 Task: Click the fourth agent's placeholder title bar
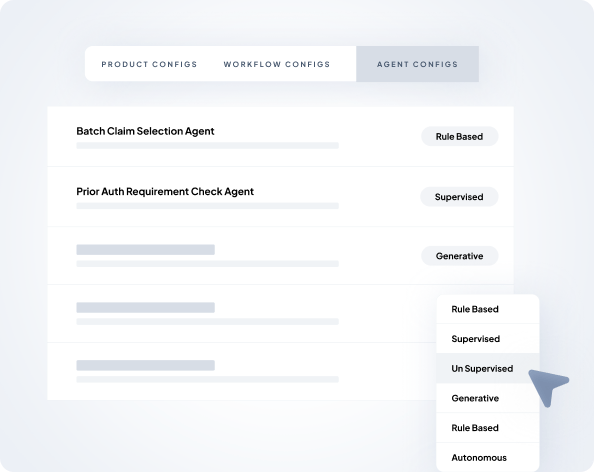coord(146,307)
